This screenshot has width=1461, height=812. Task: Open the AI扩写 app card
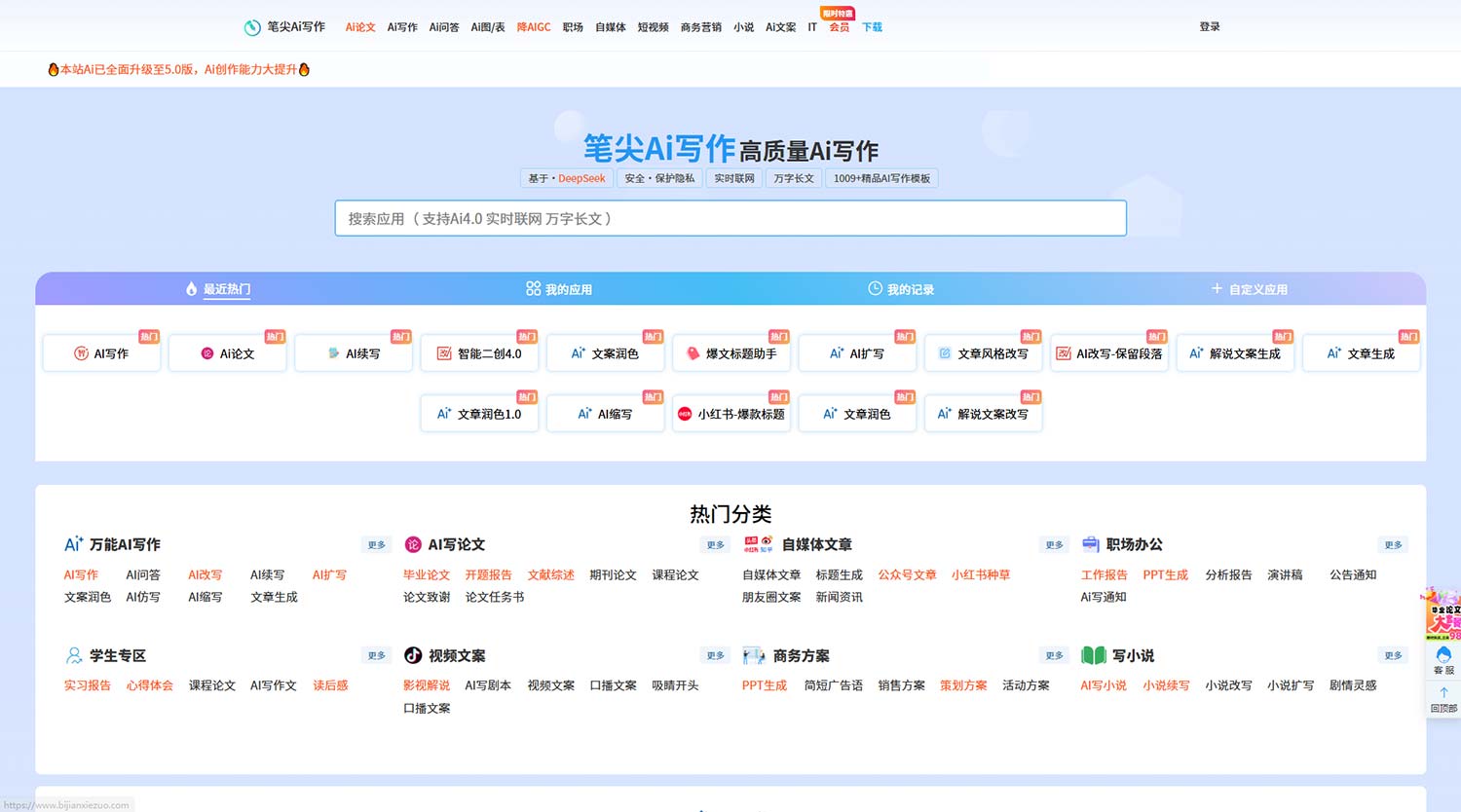coord(857,353)
